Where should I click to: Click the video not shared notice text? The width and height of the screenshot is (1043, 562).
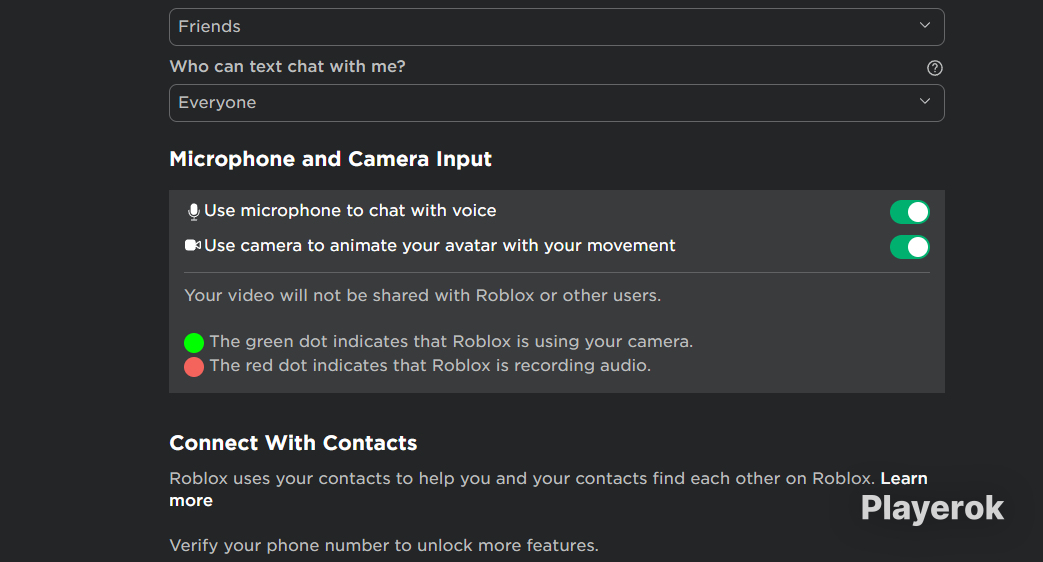click(x=422, y=295)
